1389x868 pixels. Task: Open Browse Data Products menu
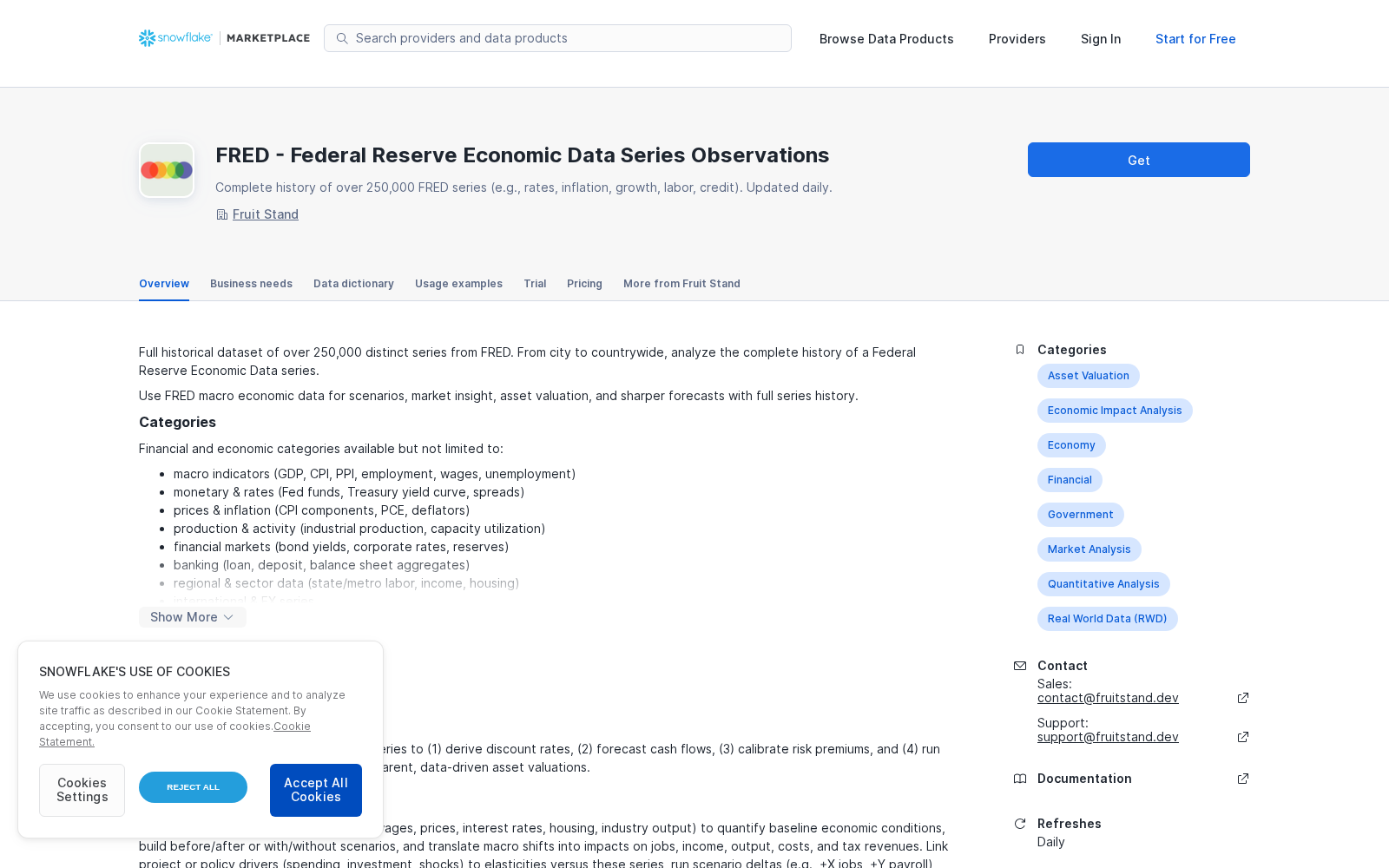886,39
